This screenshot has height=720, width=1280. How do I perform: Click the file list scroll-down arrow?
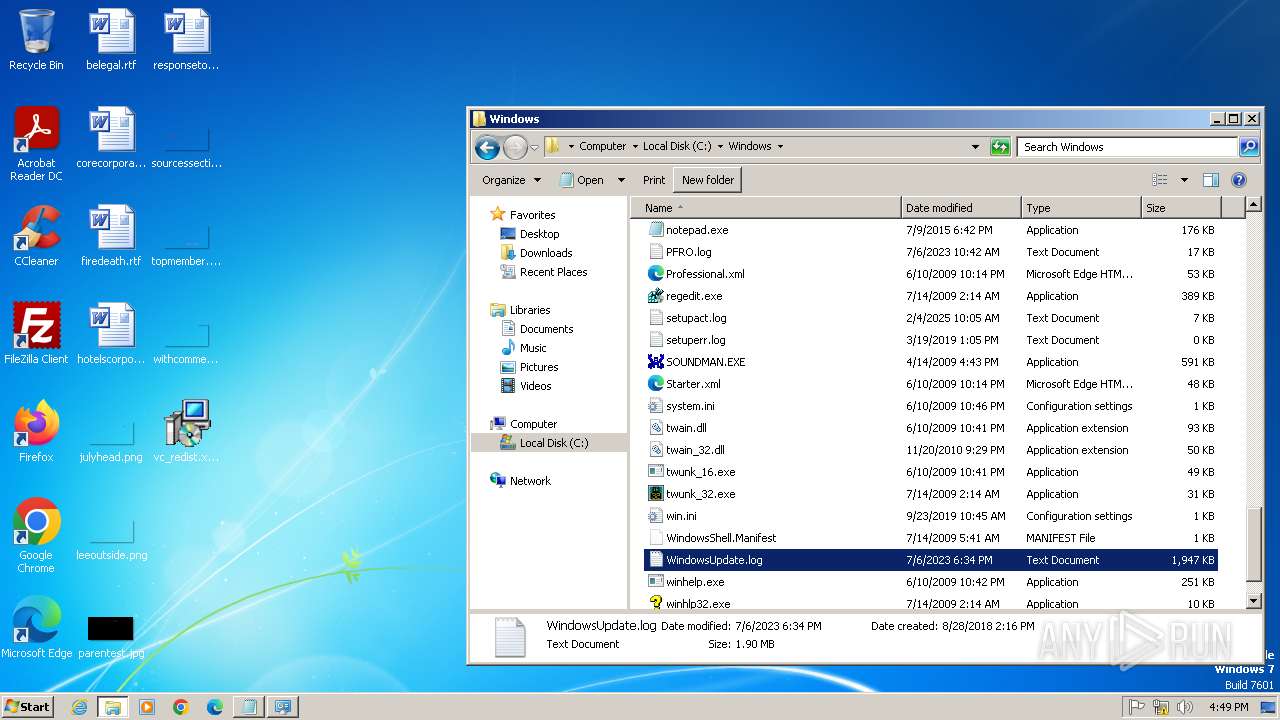point(1254,601)
